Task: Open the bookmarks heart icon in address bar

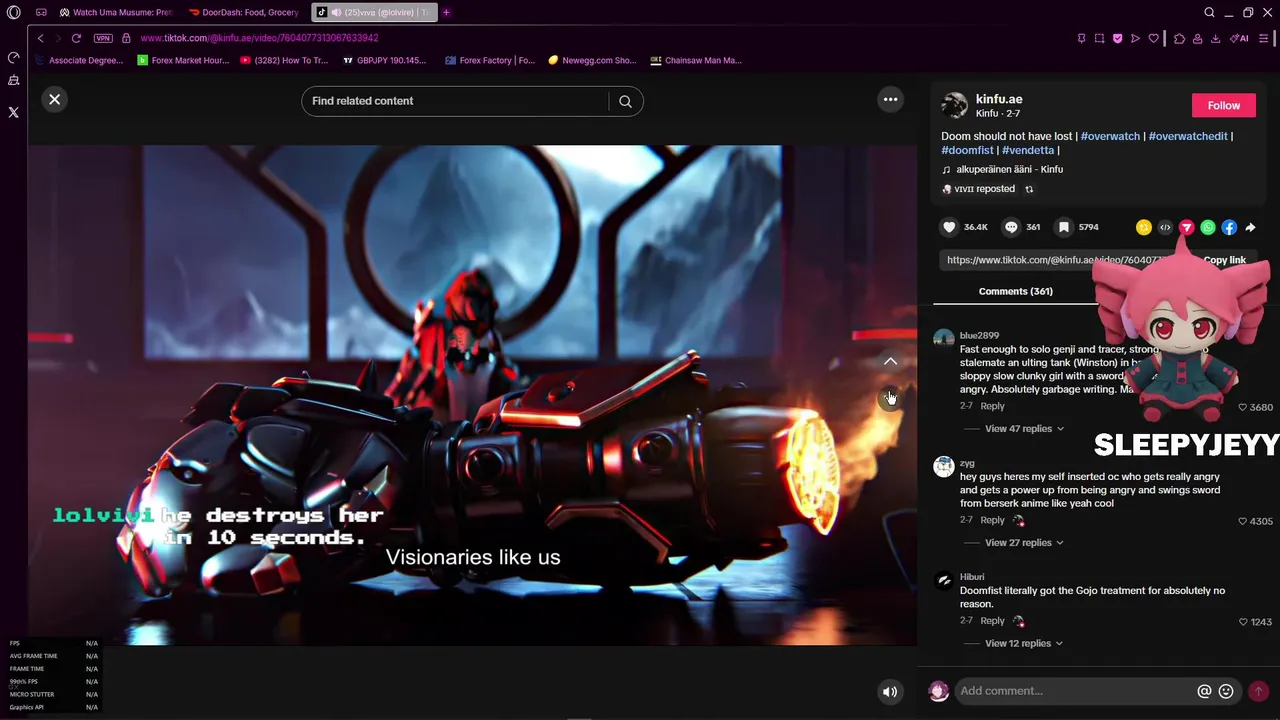Action: coord(1153,38)
